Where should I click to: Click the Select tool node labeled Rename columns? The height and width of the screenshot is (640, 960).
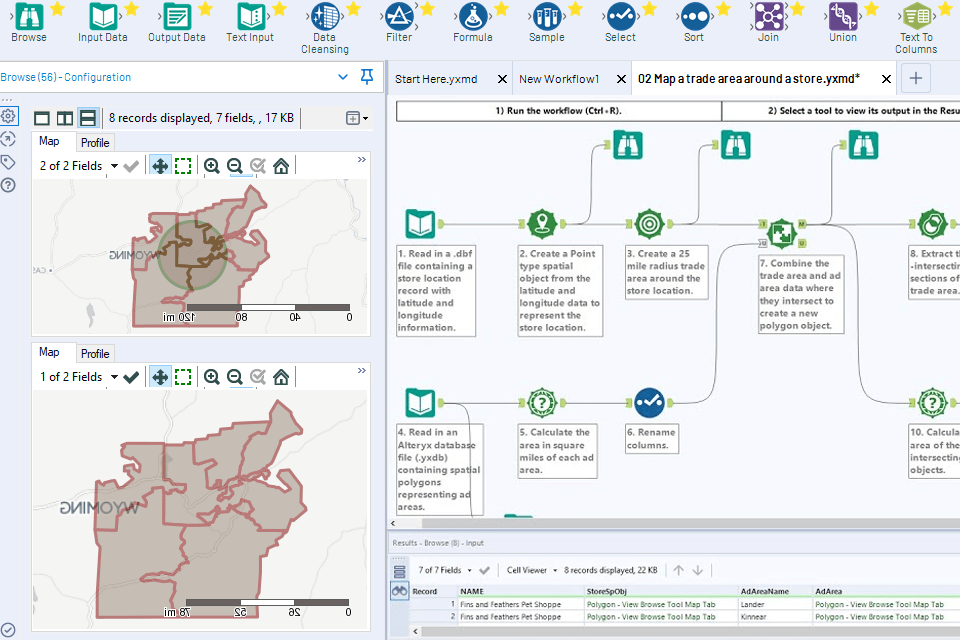(x=650, y=402)
